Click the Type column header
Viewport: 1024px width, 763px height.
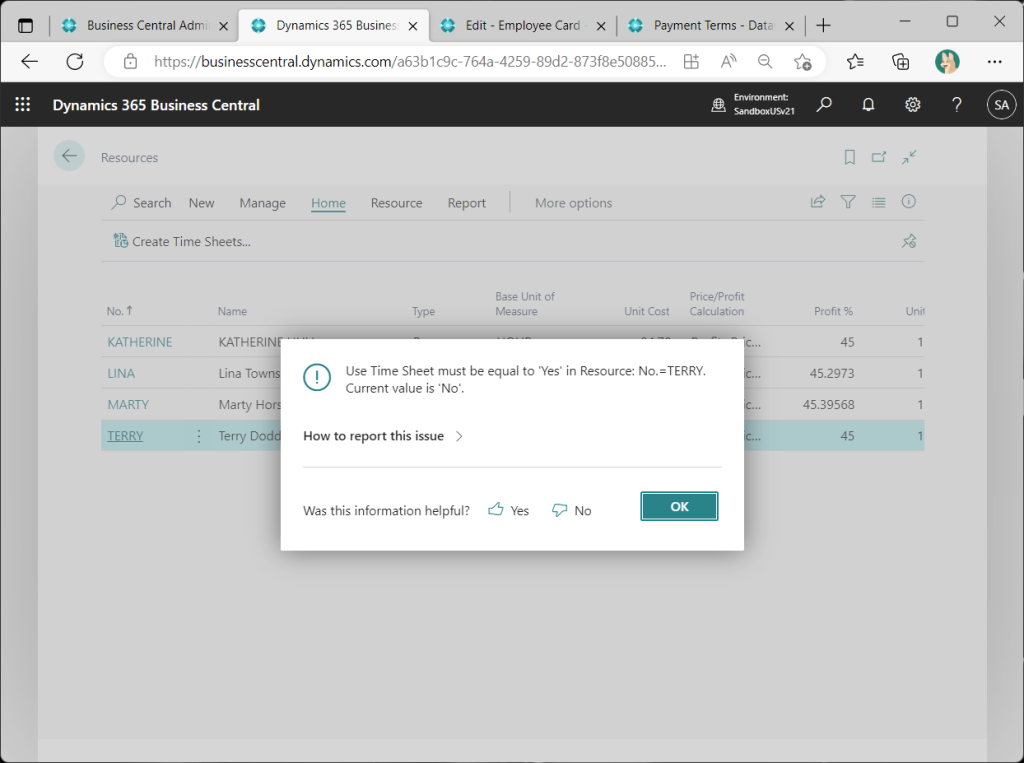click(423, 311)
